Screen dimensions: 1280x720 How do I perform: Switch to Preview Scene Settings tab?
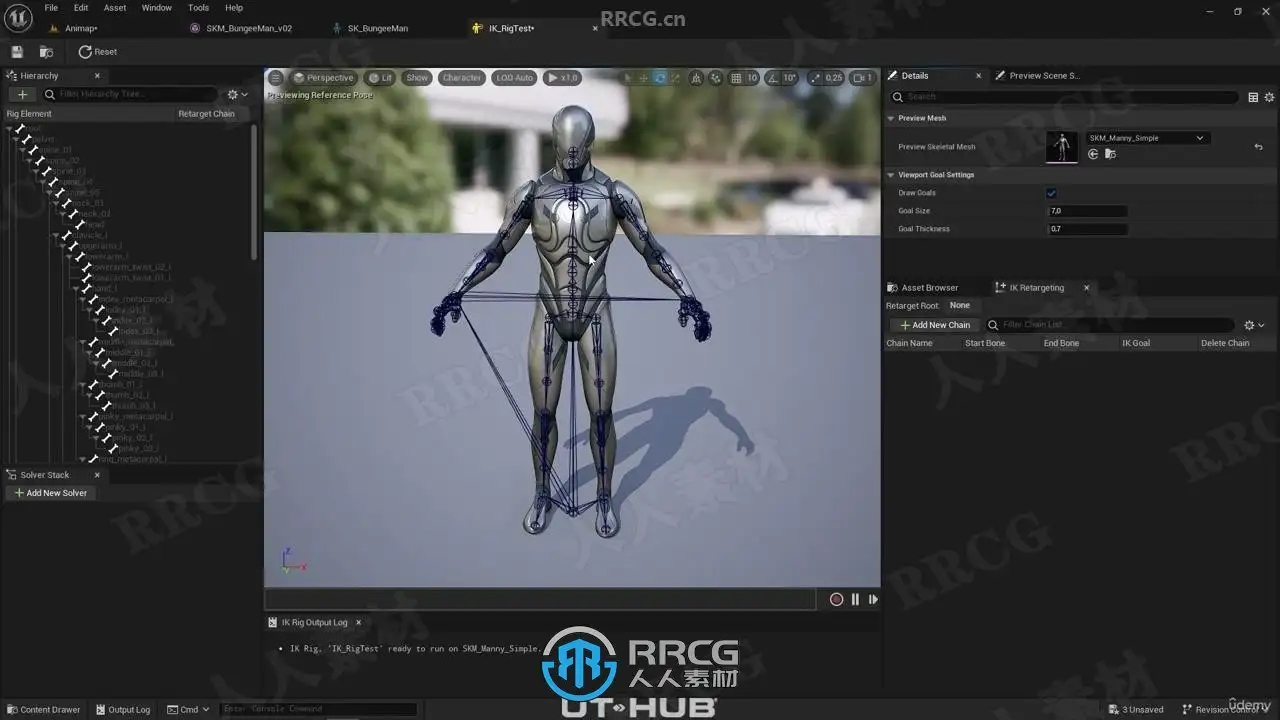1044,76
